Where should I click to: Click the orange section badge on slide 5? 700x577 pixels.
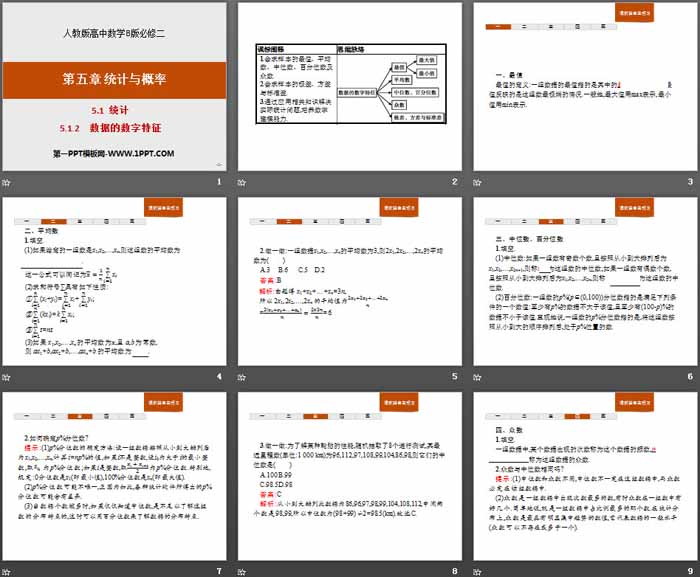[399, 207]
